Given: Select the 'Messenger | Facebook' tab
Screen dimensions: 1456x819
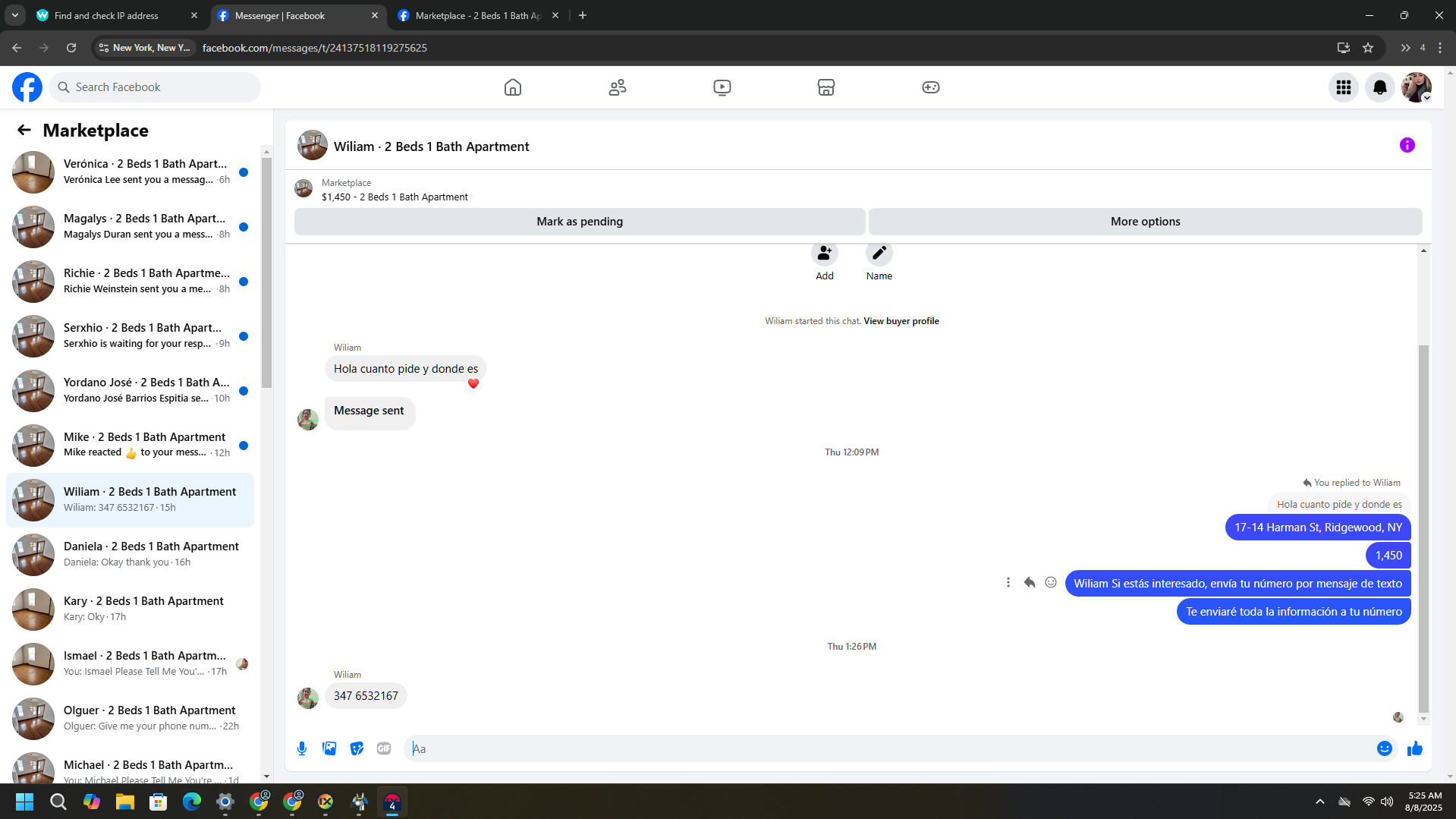Looking at the screenshot, I should 298,15.
